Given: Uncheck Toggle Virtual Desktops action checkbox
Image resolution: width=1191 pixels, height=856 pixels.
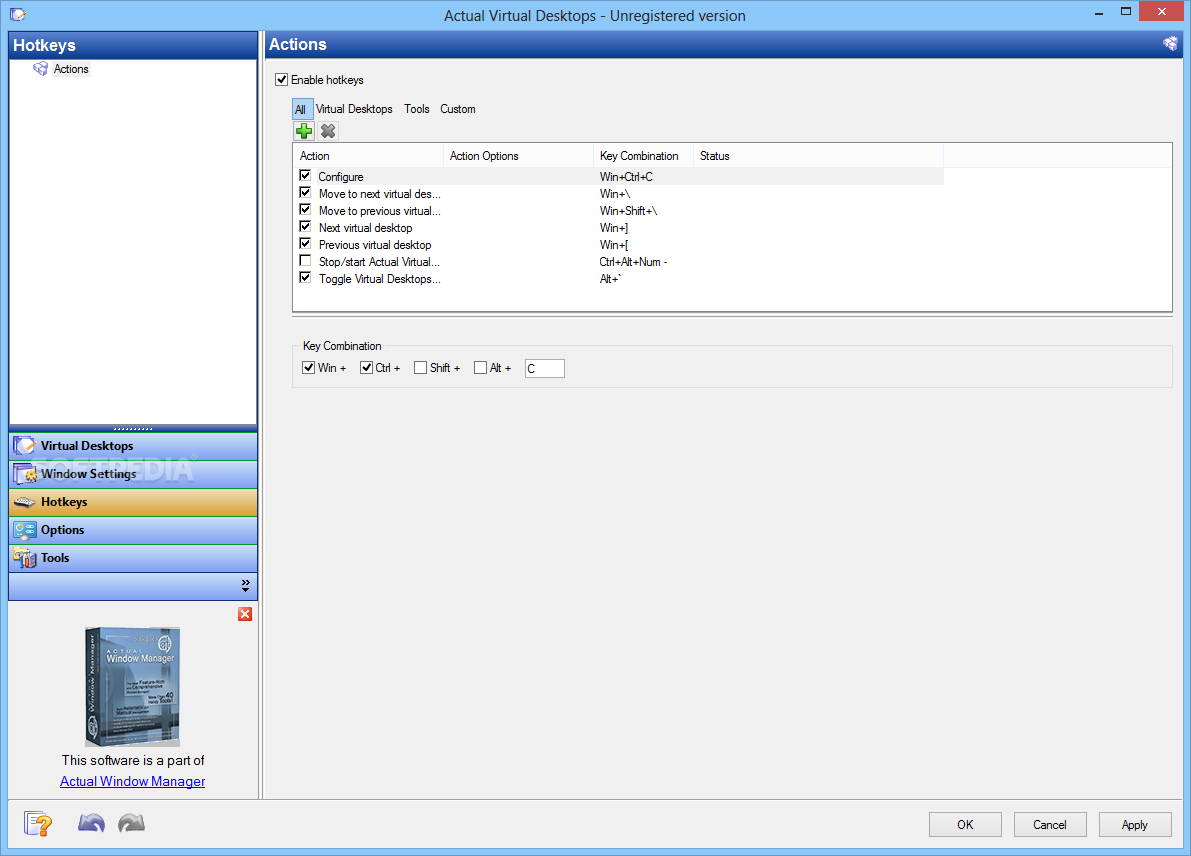Looking at the screenshot, I should (x=305, y=278).
